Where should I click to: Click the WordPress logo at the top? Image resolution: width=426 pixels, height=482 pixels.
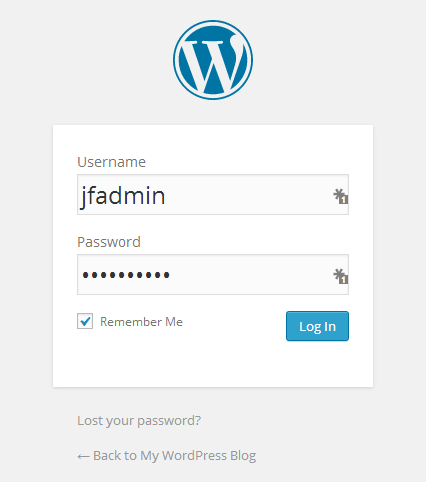pos(213,60)
